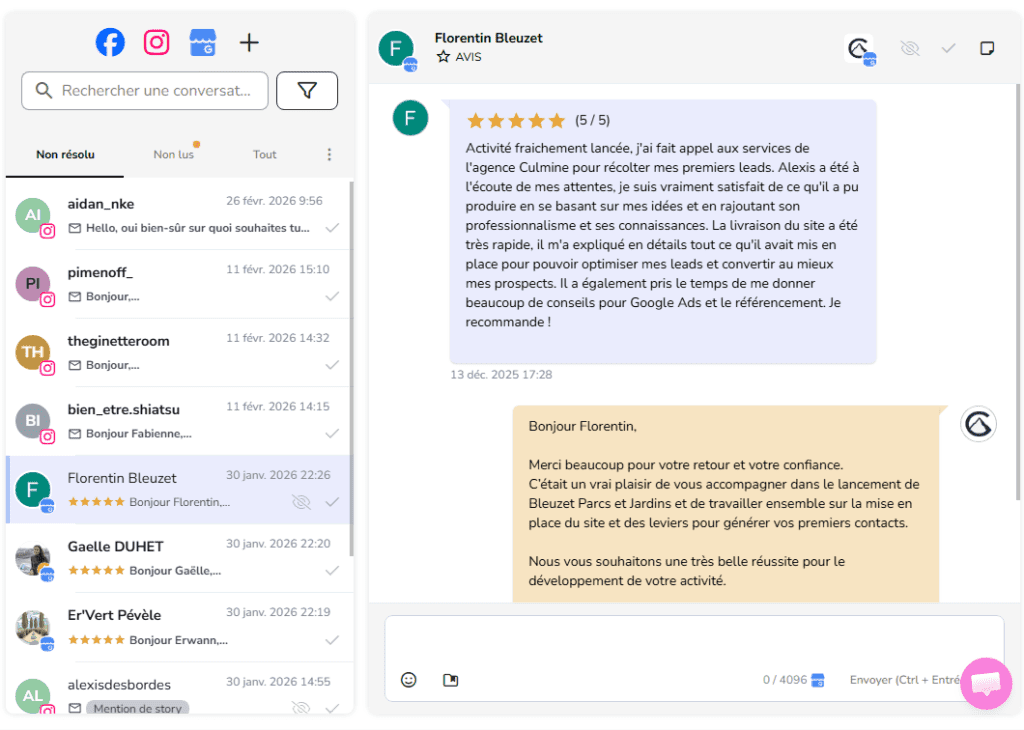Click the plus icon to add channel
Viewport: 1024px width, 730px height.
(250, 42)
